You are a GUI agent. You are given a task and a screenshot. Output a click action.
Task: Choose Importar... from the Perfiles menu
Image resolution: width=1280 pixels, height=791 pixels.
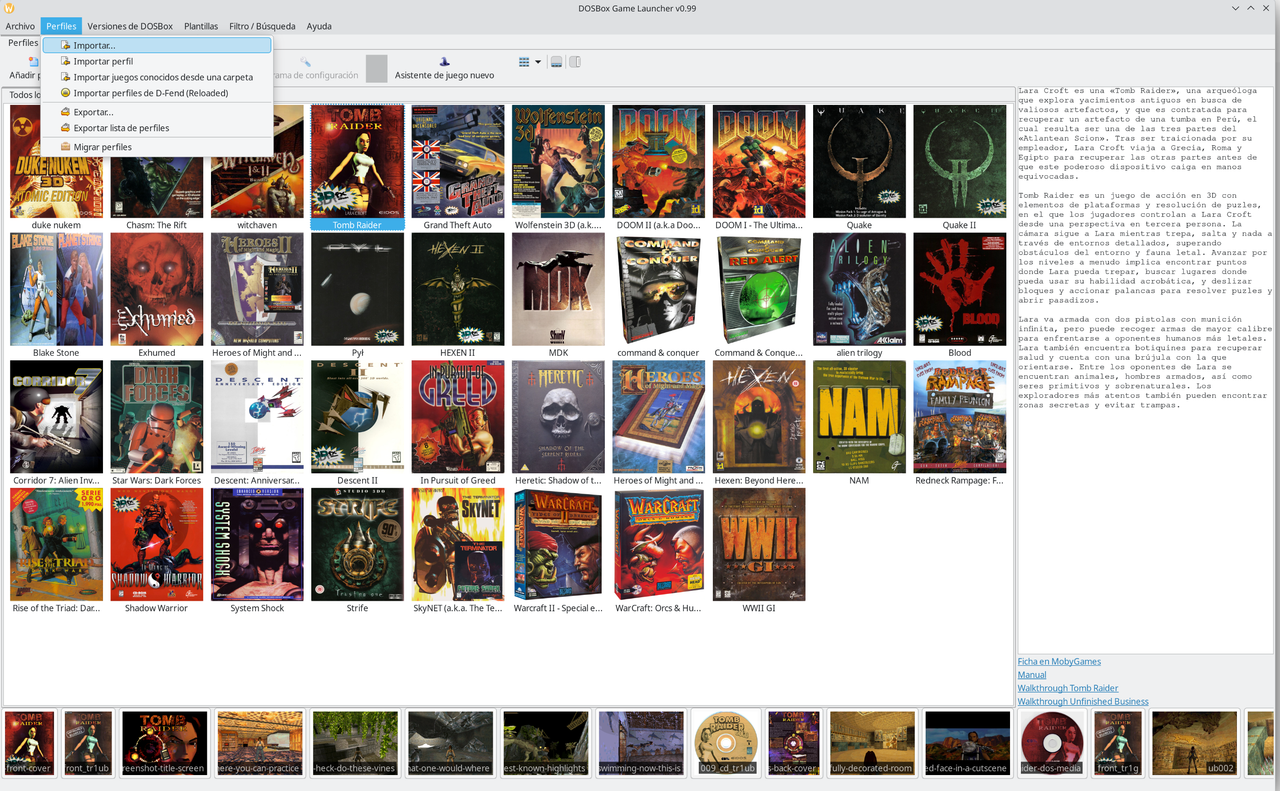click(x=157, y=45)
